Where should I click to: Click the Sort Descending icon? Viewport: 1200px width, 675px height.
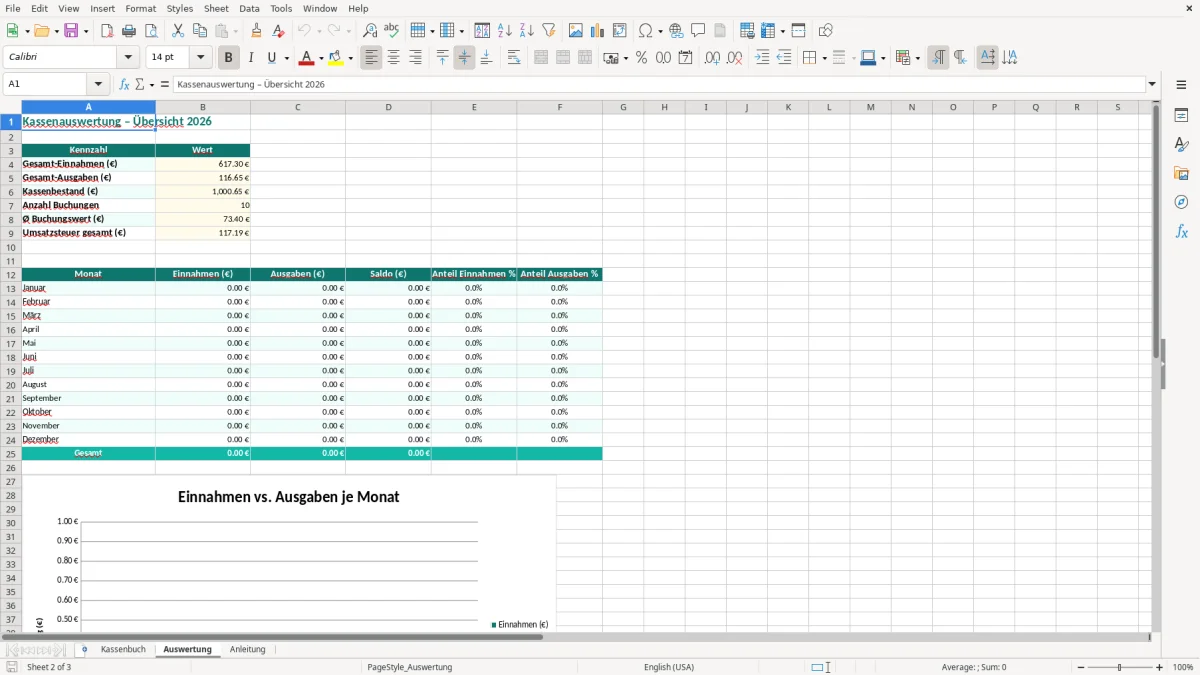527,31
